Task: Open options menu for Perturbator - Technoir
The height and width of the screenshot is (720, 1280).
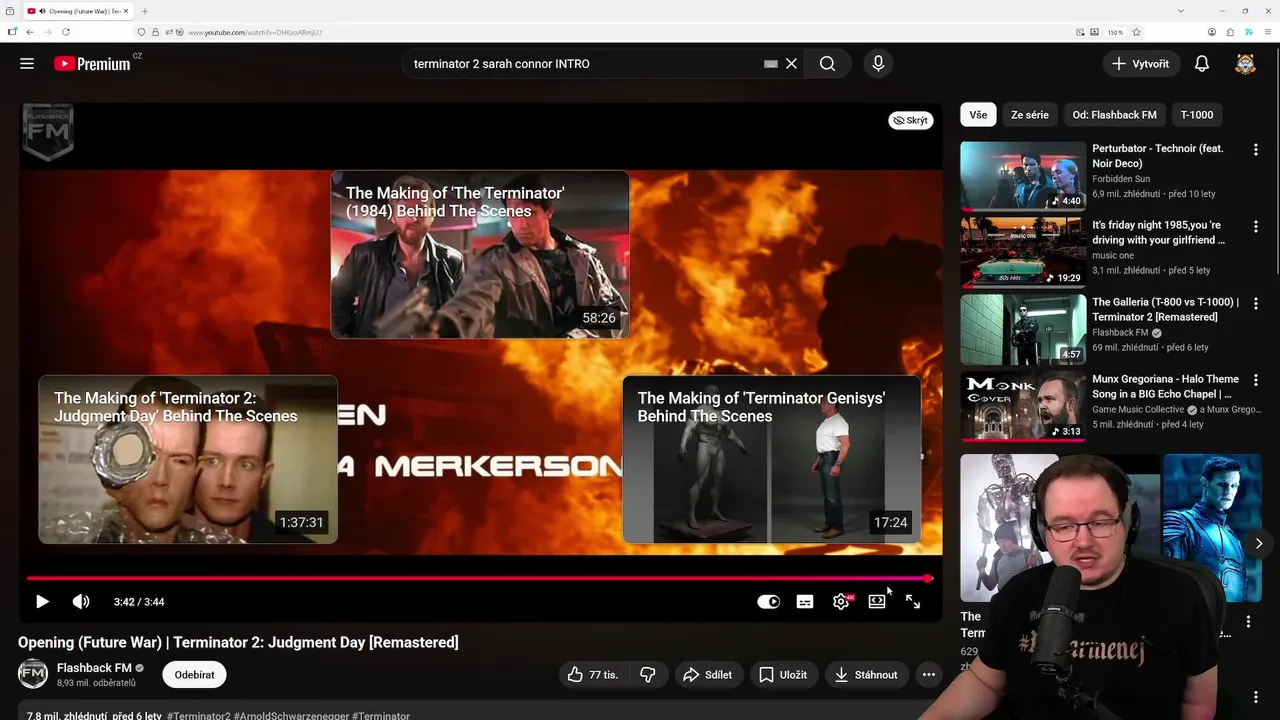Action: pos(1256,149)
